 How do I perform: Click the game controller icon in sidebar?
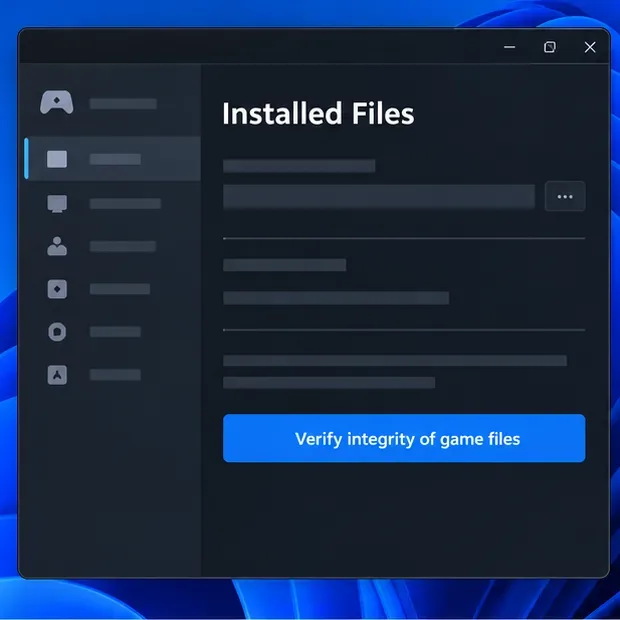click(57, 102)
